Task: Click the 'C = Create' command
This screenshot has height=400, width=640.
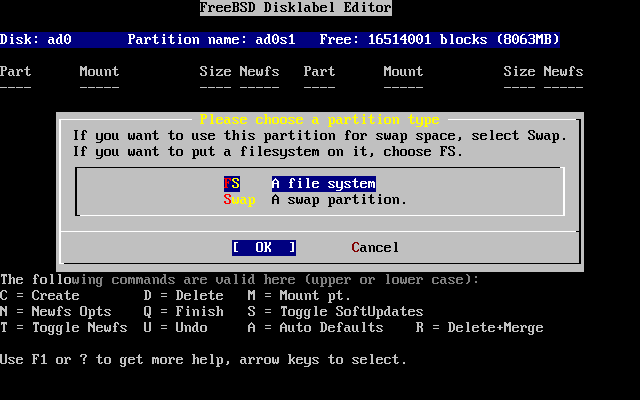Action: [x=40, y=295]
